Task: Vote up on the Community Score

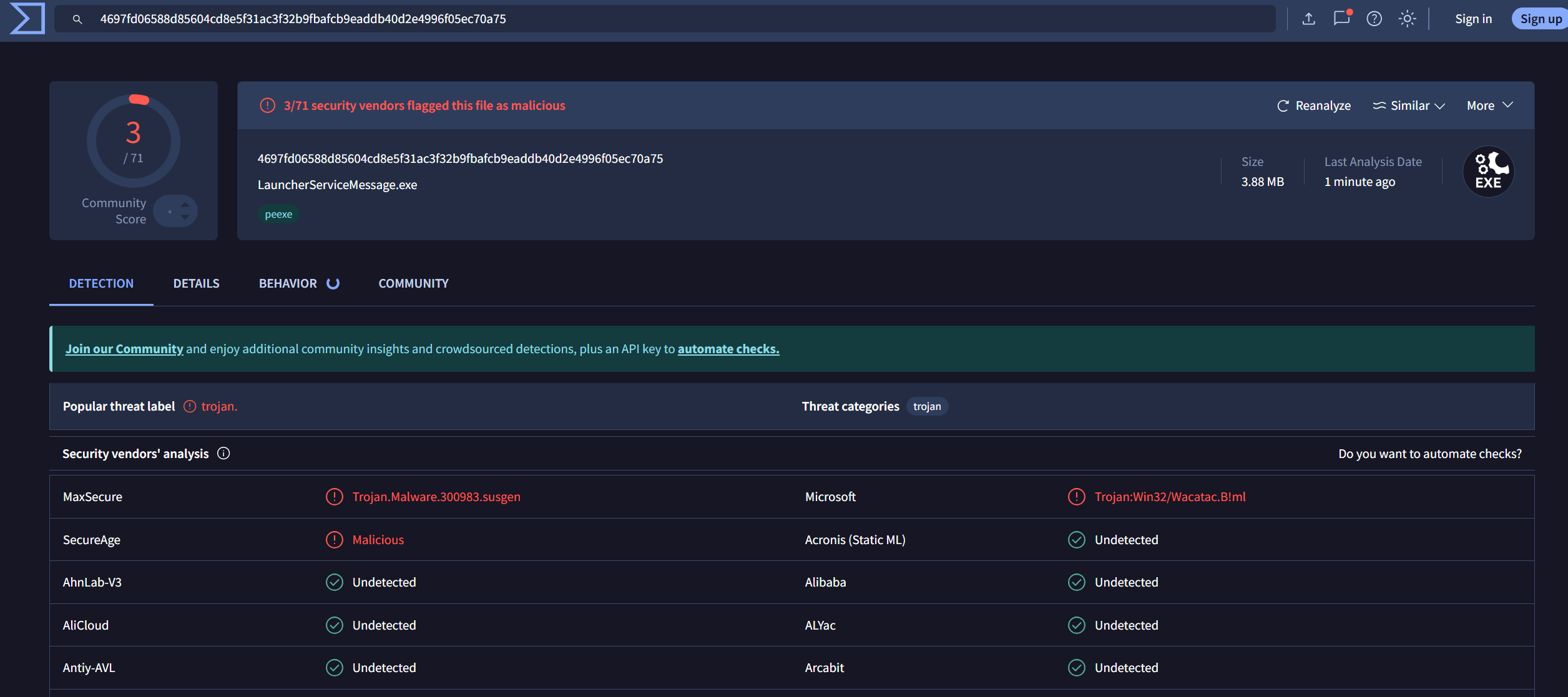Action: click(185, 205)
